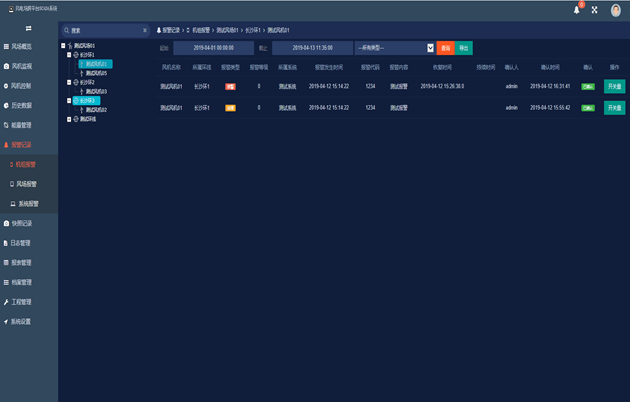This screenshot has height=402, width=630.
Task: Clear the tree search with the X
Action: click(x=145, y=31)
